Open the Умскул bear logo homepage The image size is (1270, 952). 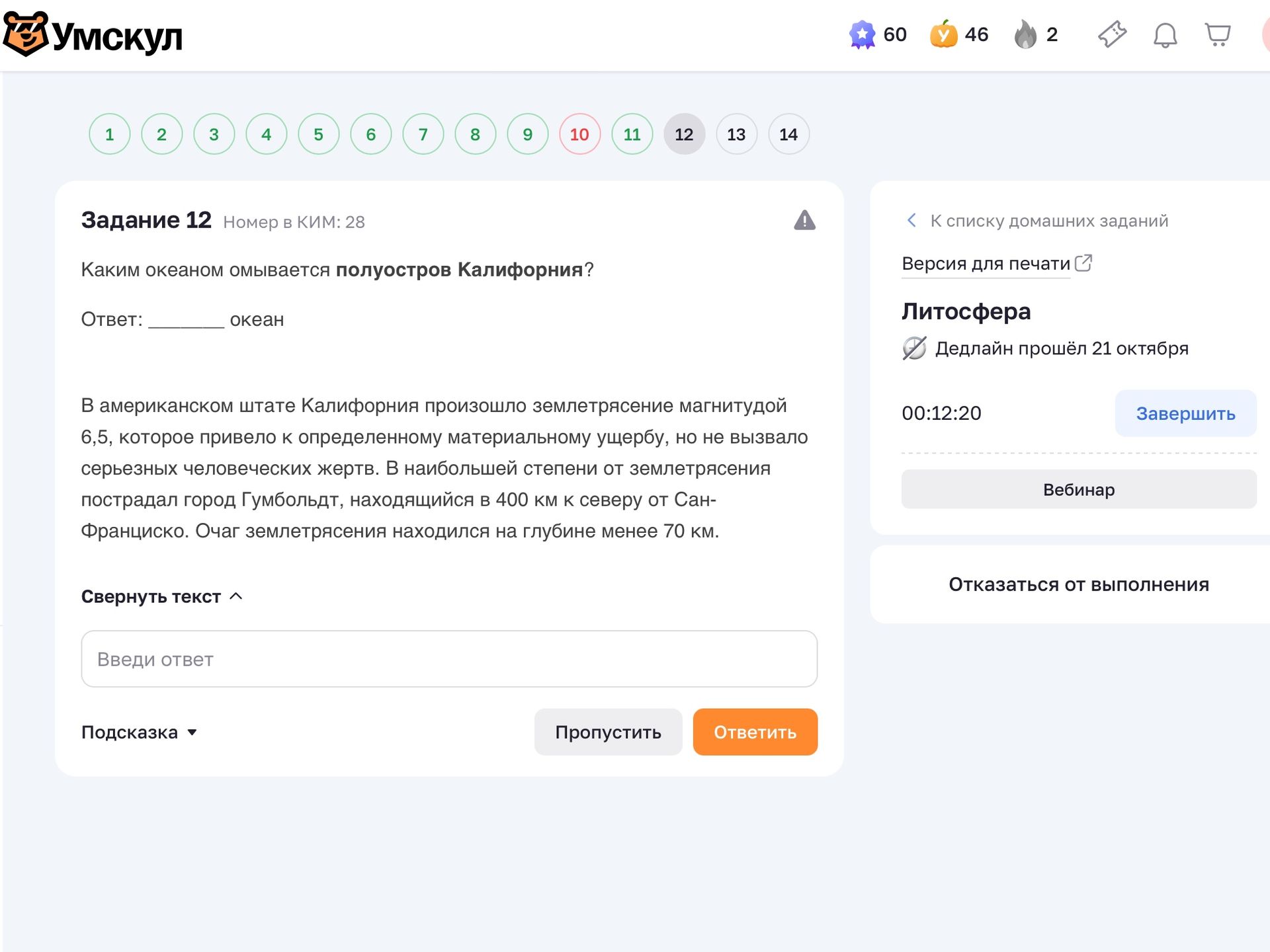tap(93, 34)
